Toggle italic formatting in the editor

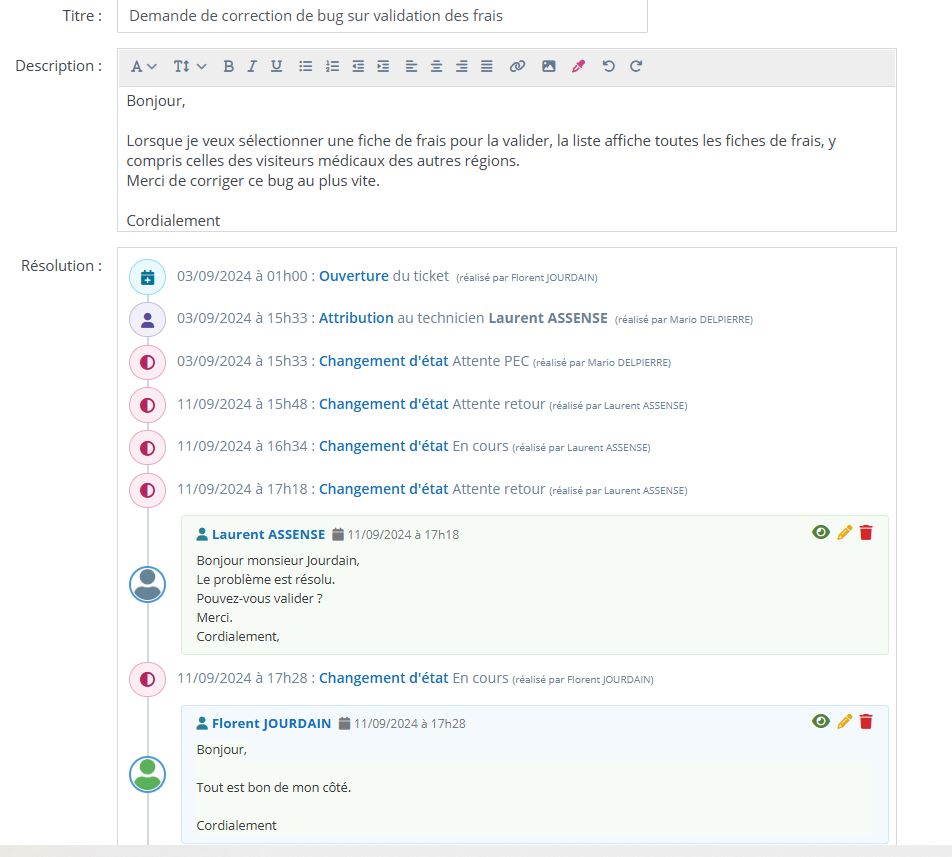coord(252,66)
